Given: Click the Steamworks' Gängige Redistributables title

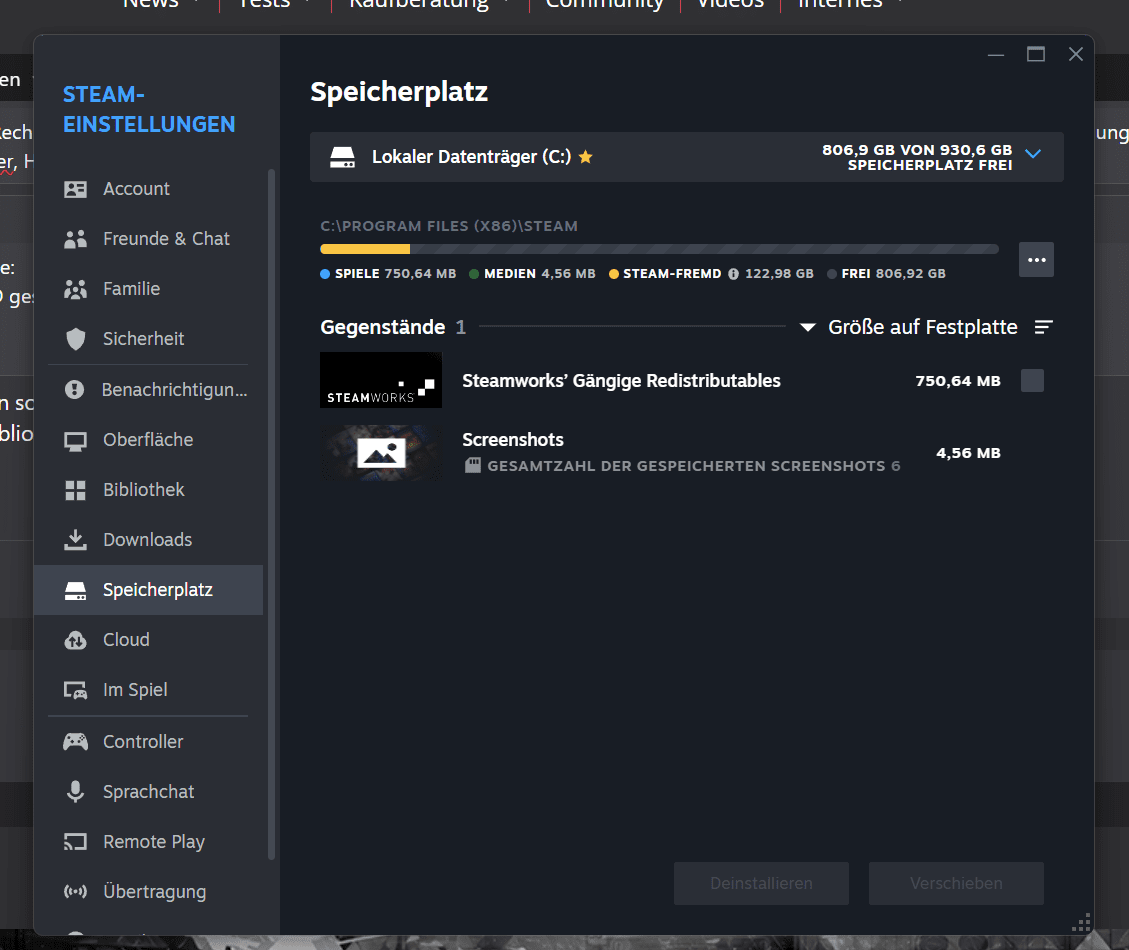Looking at the screenshot, I should 621,381.
